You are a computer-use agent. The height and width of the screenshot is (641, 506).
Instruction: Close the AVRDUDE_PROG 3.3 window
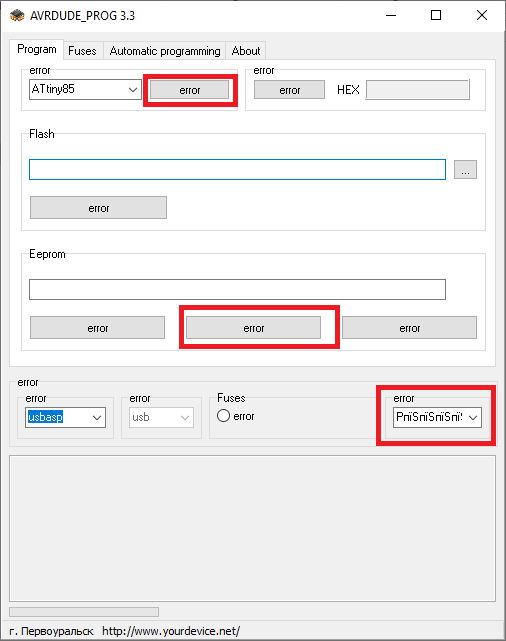pyautogui.click(x=482, y=16)
